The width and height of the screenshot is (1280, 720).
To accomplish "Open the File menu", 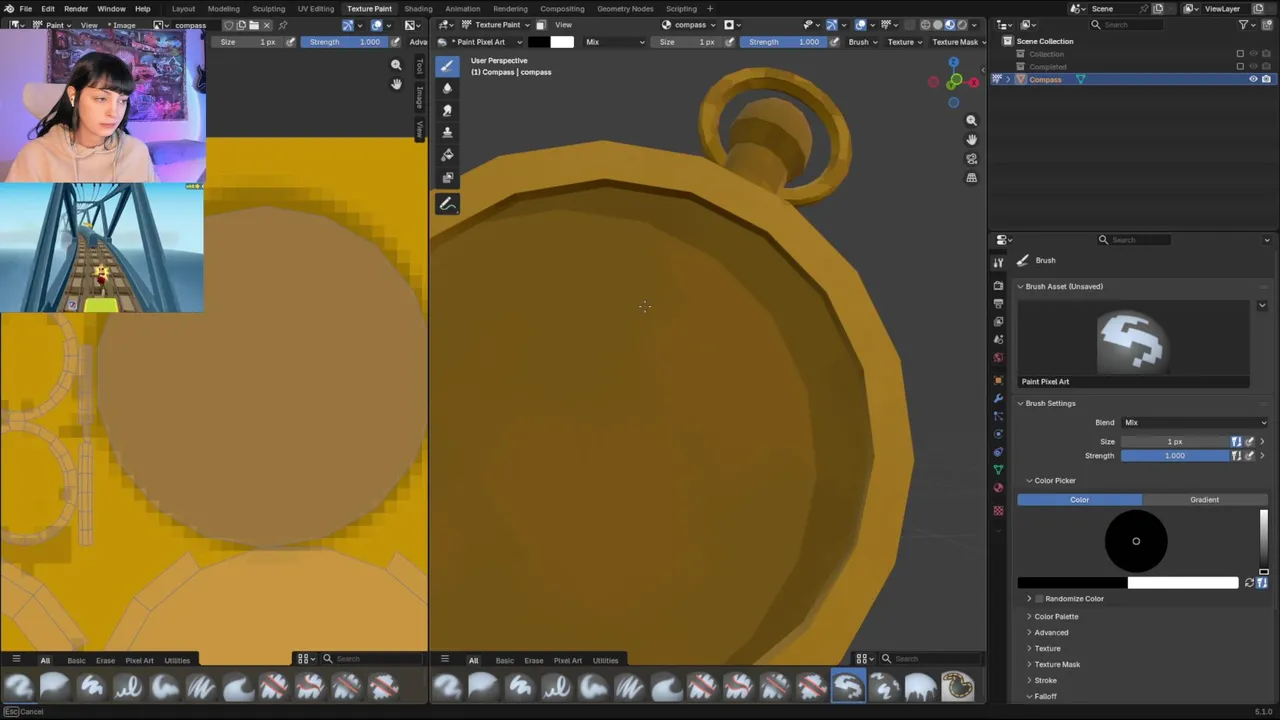I will [x=25, y=8].
